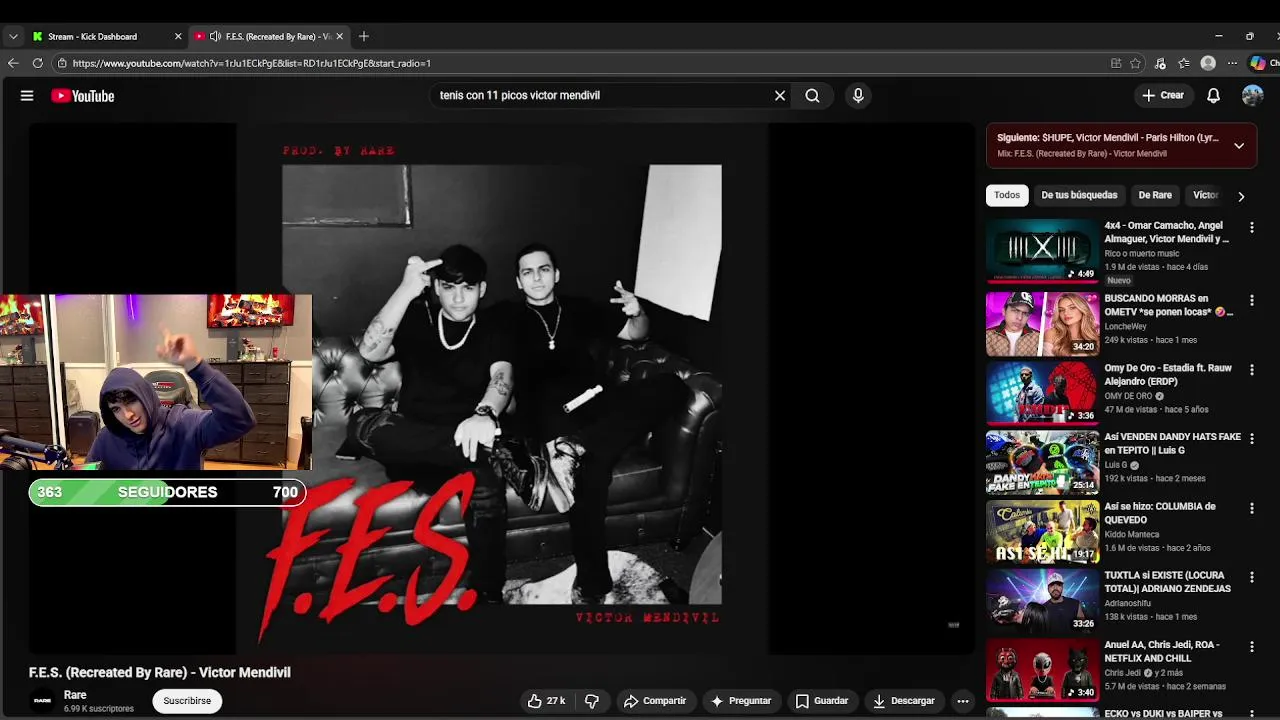The image size is (1280, 720).
Task: Select the partially visible Victor chip
Action: [x=1206, y=195]
